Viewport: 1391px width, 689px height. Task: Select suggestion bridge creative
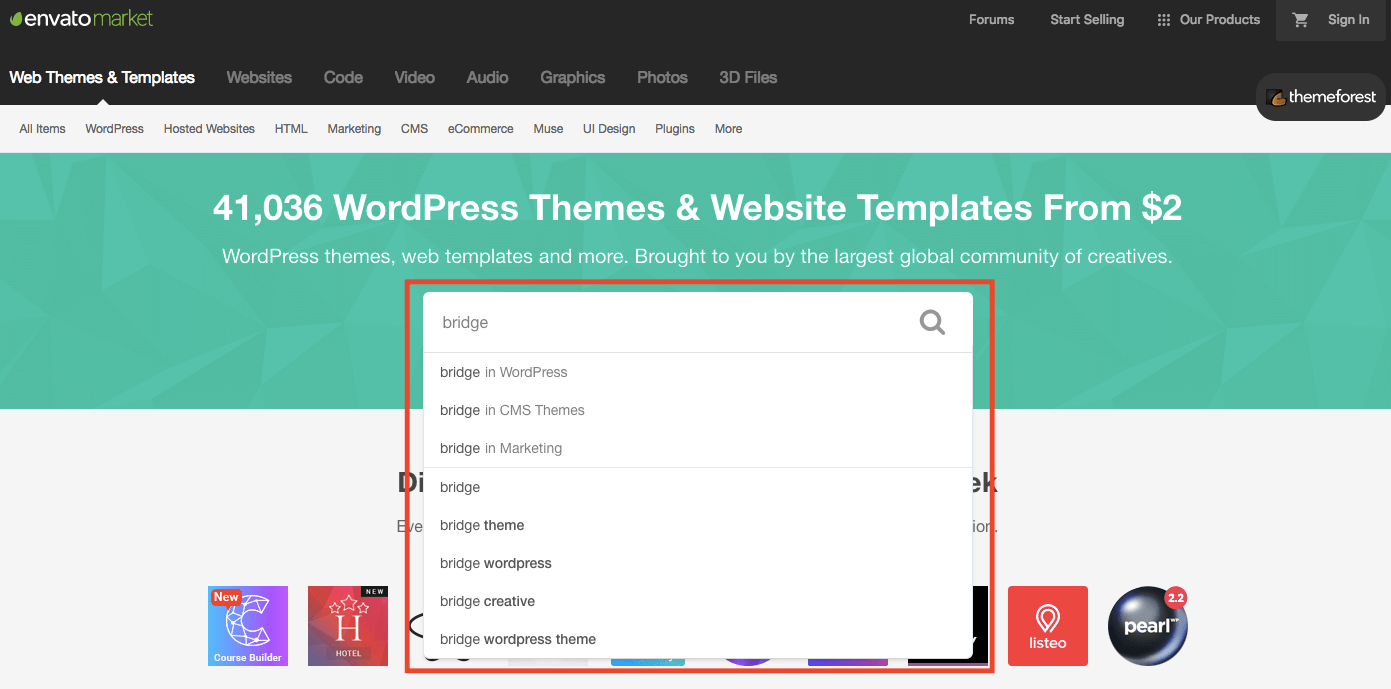[698, 601]
